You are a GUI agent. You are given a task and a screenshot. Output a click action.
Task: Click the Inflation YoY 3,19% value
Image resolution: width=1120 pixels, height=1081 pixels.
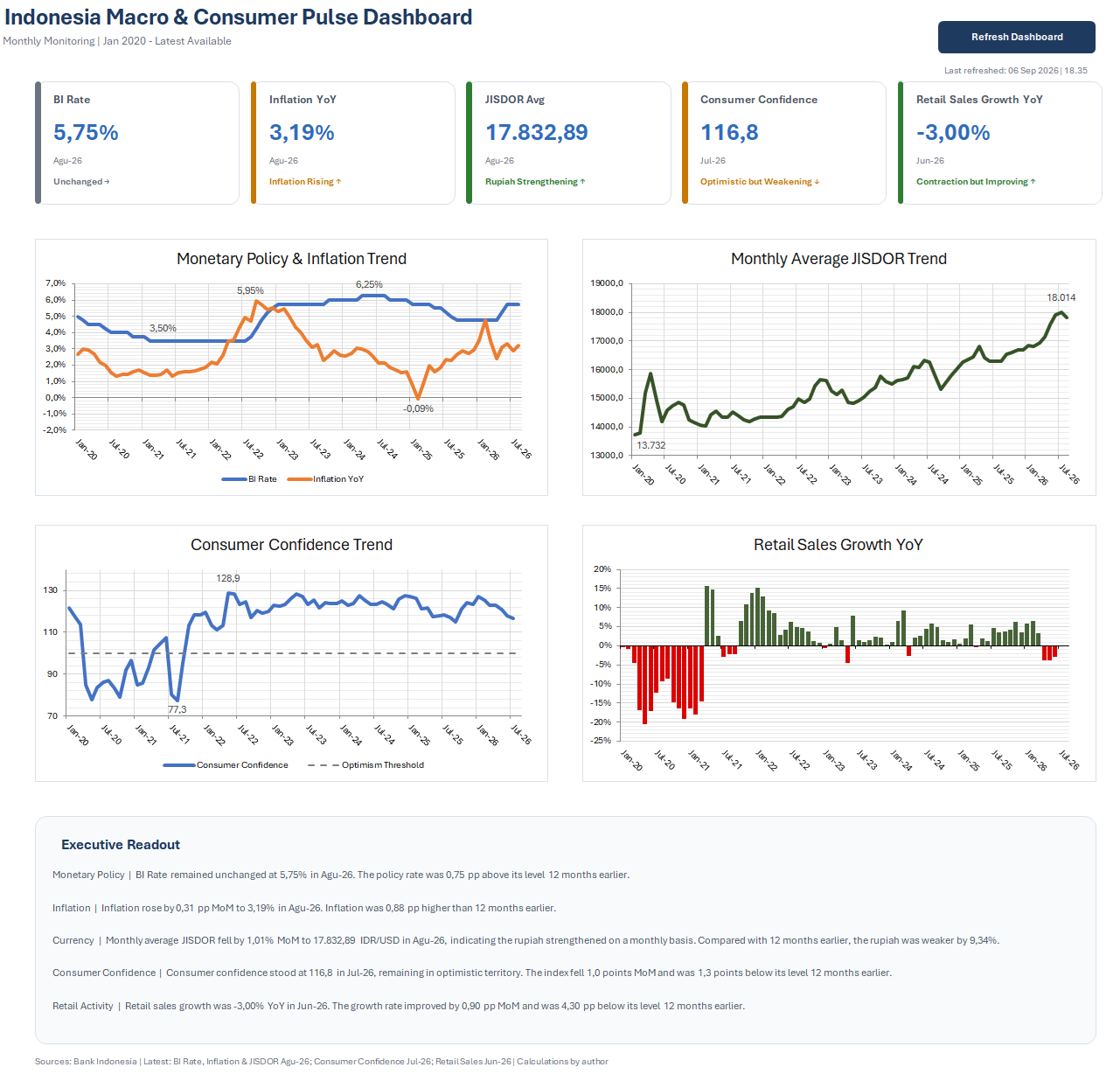(302, 133)
